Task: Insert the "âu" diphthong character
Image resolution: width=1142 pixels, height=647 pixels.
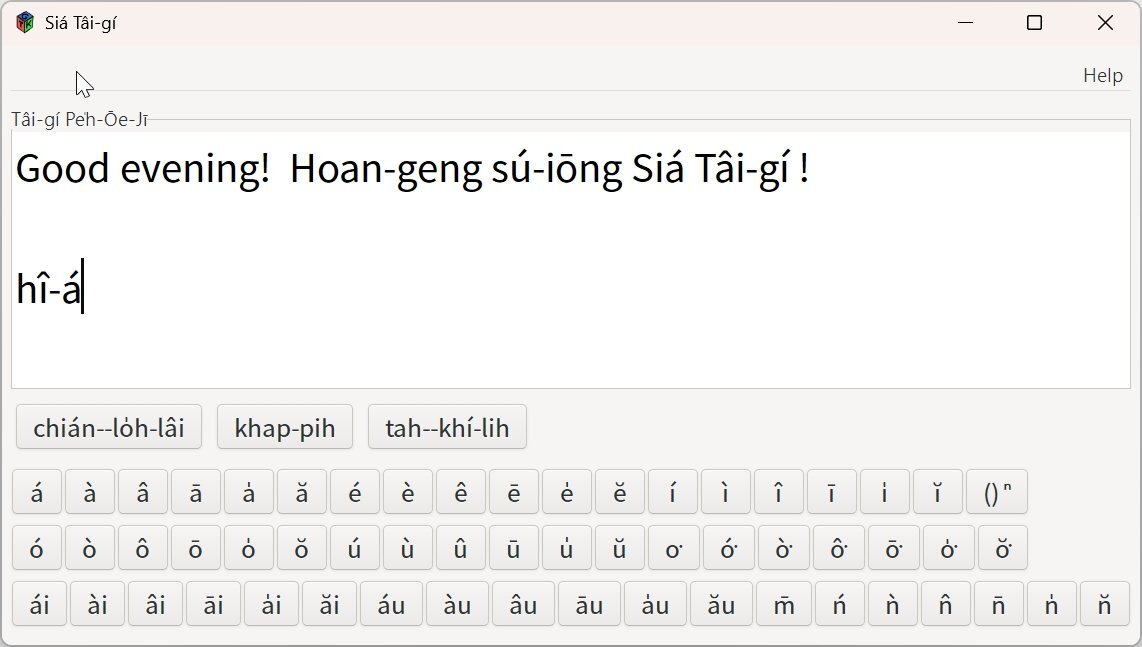Action: pos(523,605)
